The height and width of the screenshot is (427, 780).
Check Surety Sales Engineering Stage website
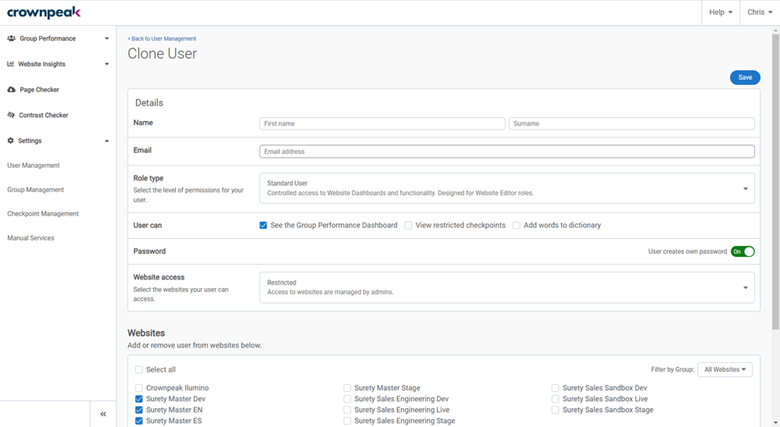point(347,421)
